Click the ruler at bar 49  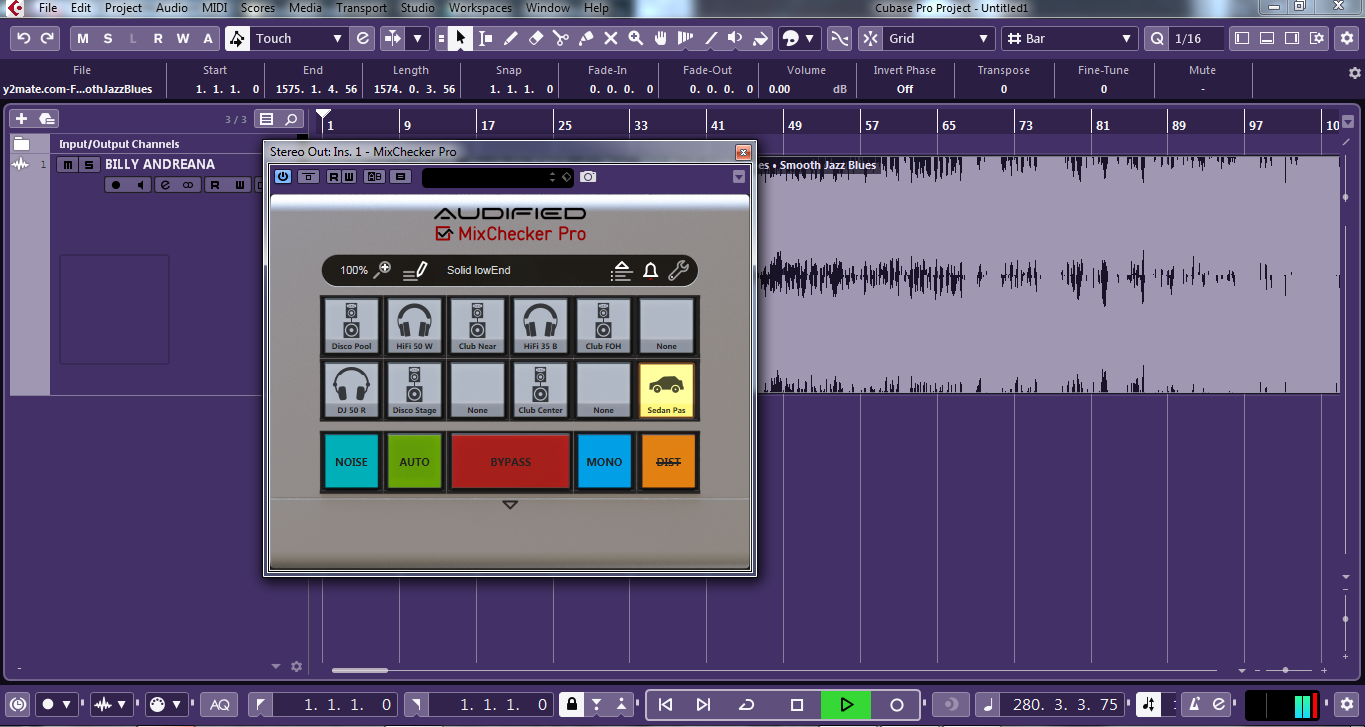[794, 126]
